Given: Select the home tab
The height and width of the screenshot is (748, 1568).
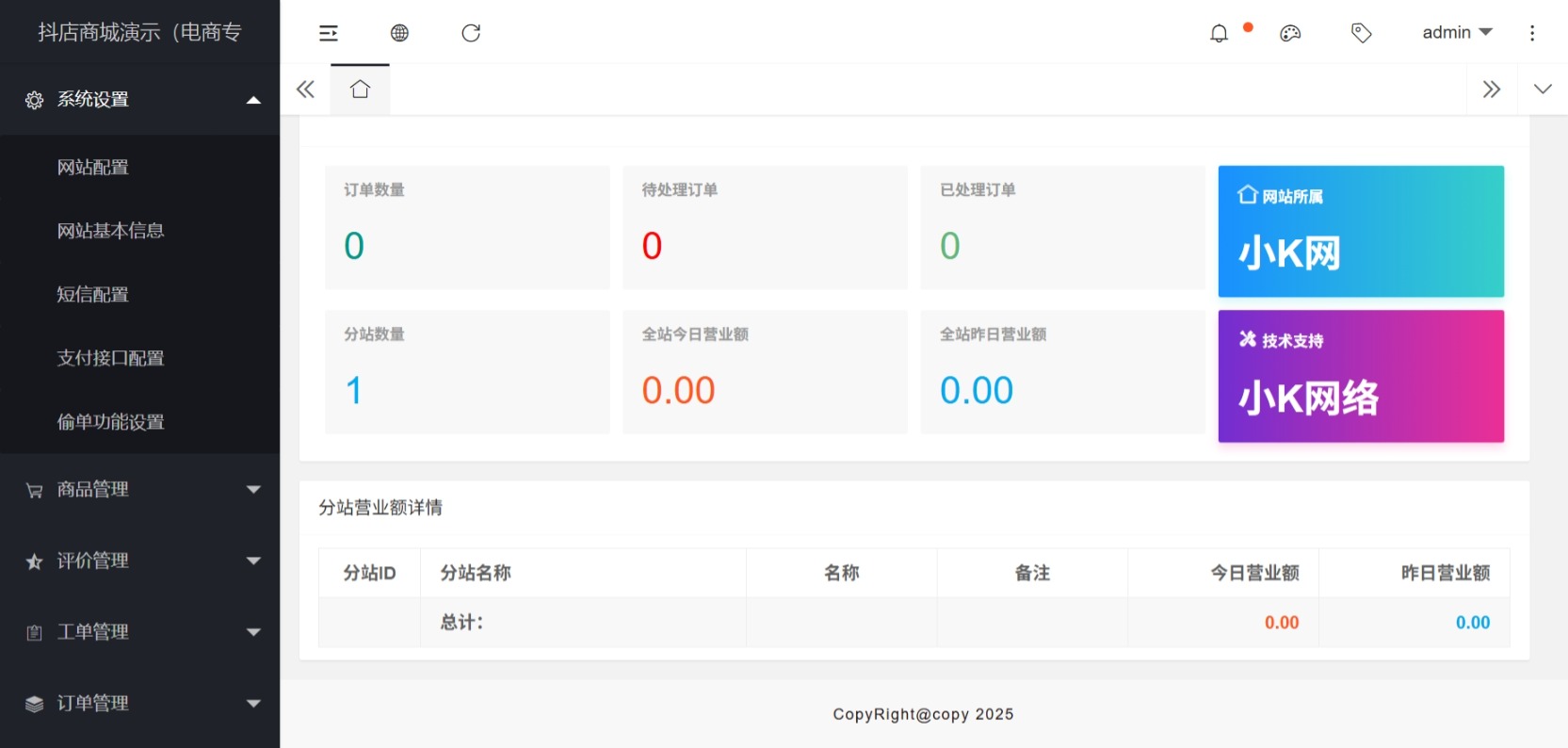Looking at the screenshot, I should pos(360,89).
